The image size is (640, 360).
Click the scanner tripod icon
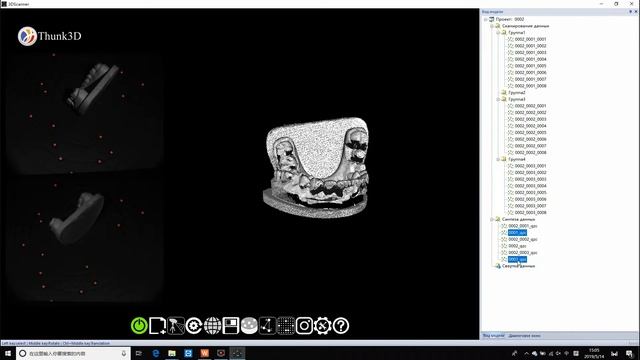(x=176, y=326)
